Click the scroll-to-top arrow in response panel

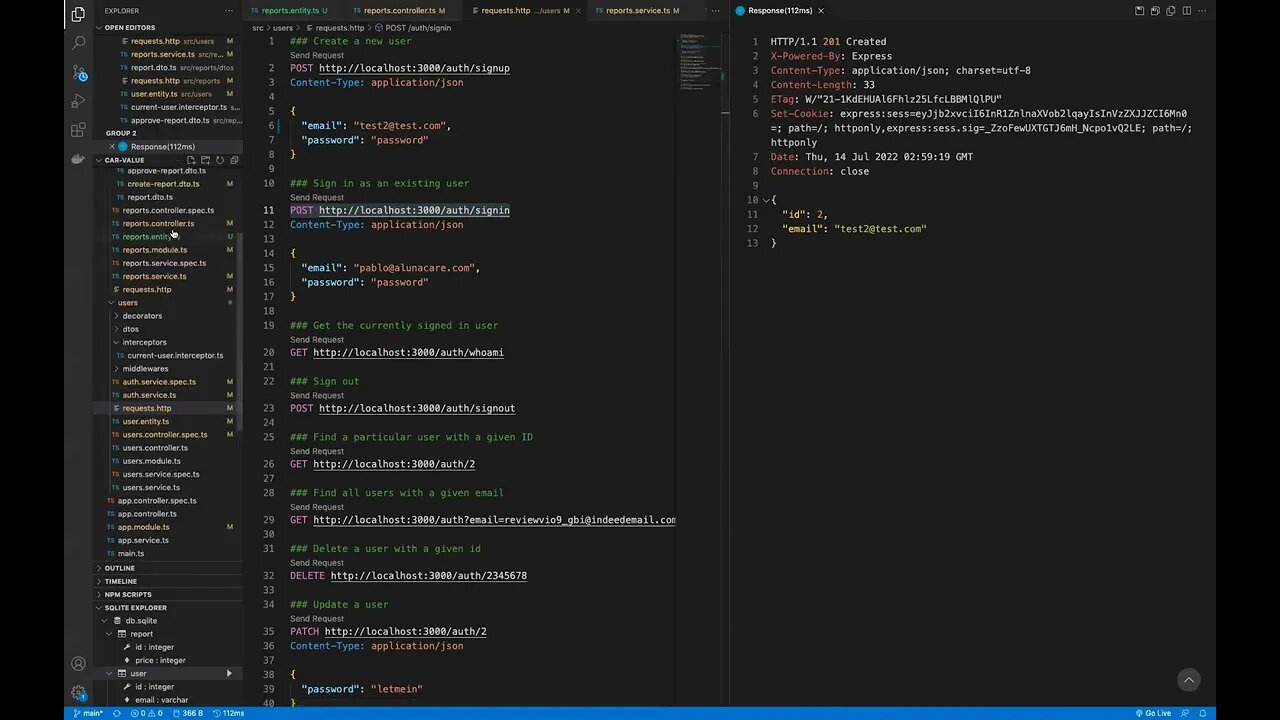tap(1189, 680)
